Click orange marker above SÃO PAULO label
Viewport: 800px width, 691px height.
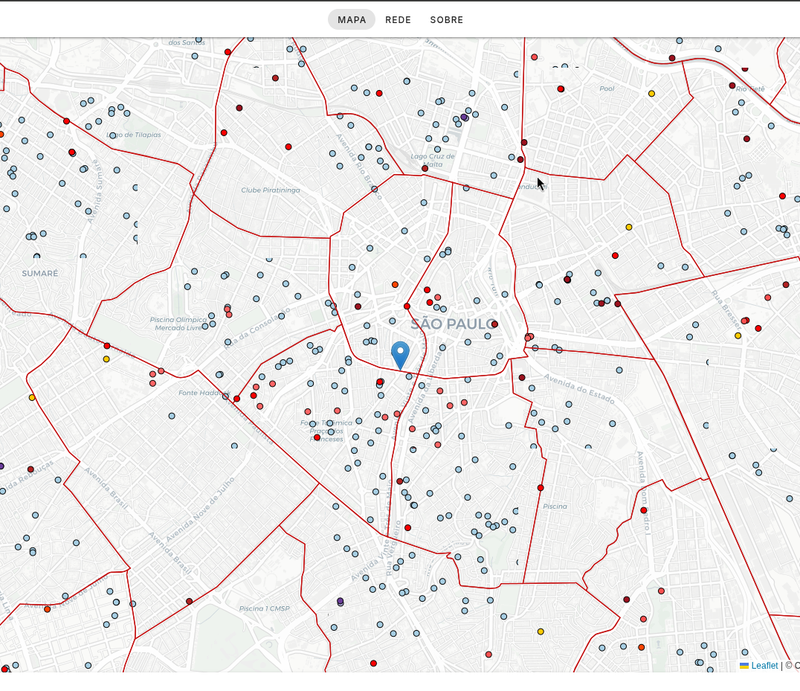point(395,285)
